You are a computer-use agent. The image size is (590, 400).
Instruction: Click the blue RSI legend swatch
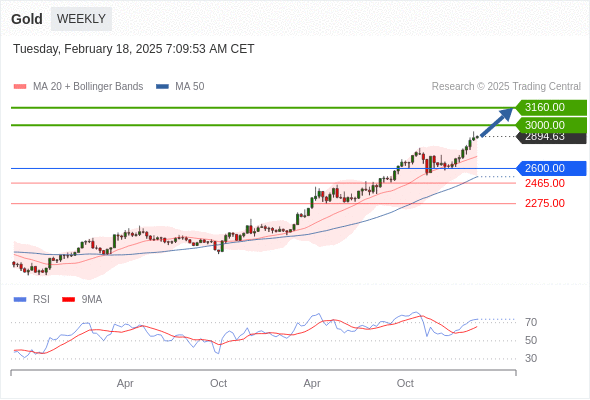tap(20, 300)
